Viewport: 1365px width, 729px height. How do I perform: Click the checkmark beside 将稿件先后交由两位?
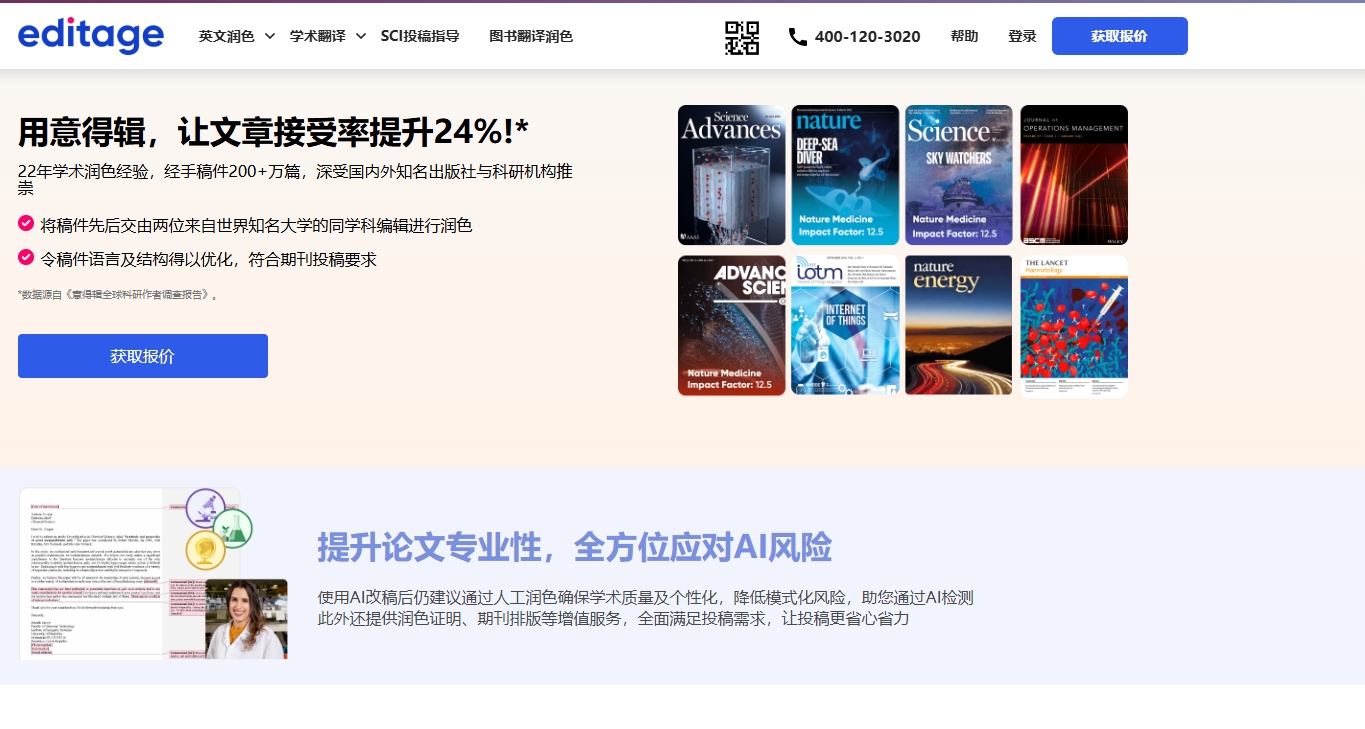26,224
